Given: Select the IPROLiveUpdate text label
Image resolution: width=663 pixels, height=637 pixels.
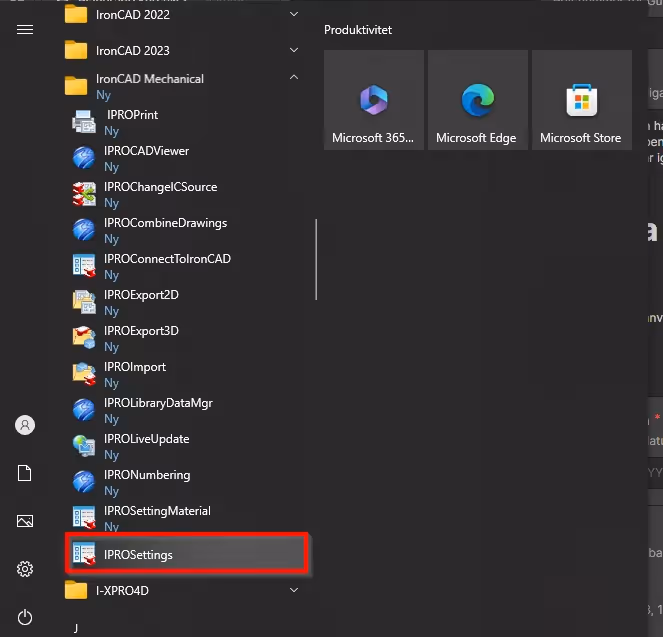Looking at the screenshot, I should click(x=146, y=439).
